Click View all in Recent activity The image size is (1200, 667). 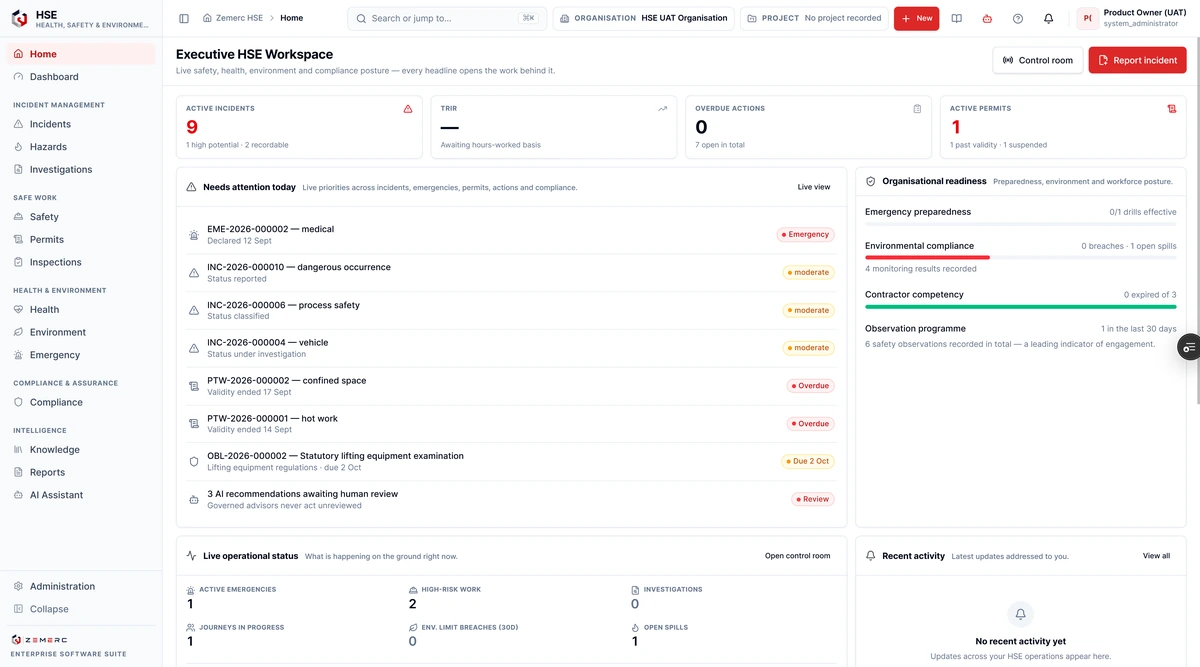point(1156,556)
